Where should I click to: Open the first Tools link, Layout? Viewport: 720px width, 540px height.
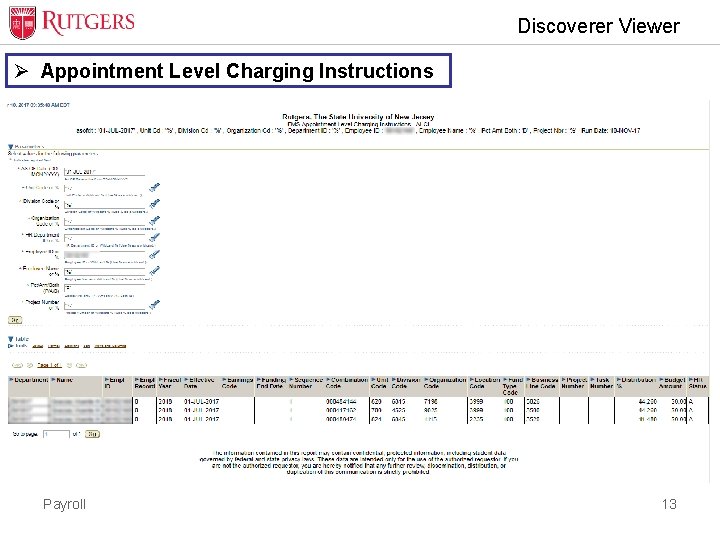pos(38,346)
